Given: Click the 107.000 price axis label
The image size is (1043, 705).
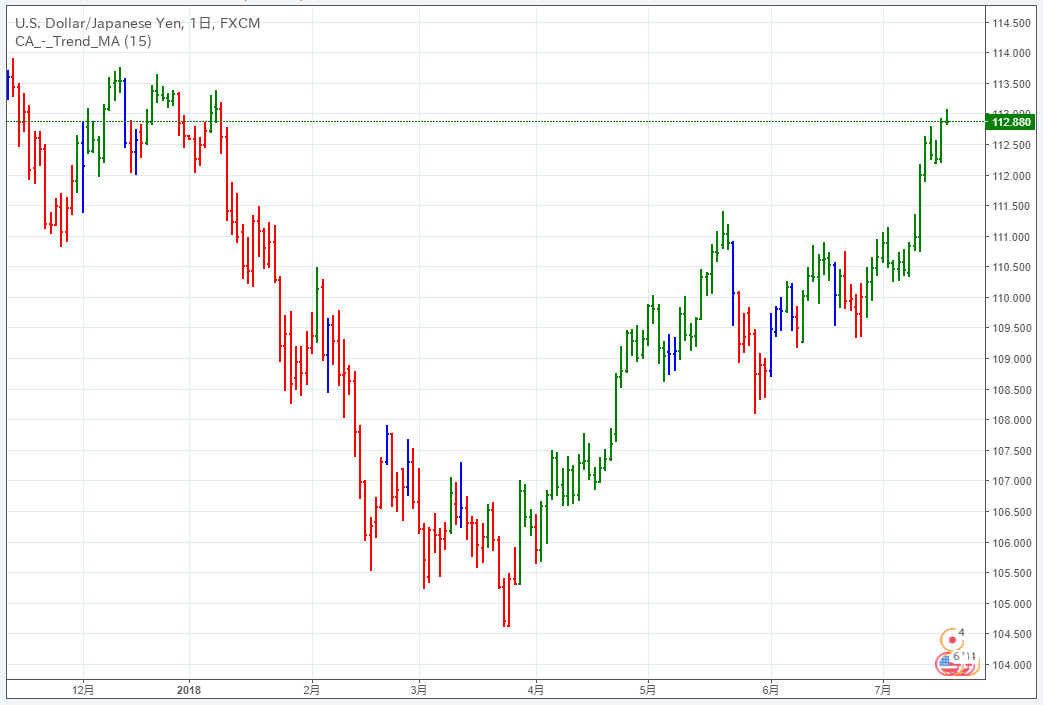Looking at the screenshot, I should [1011, 481].
